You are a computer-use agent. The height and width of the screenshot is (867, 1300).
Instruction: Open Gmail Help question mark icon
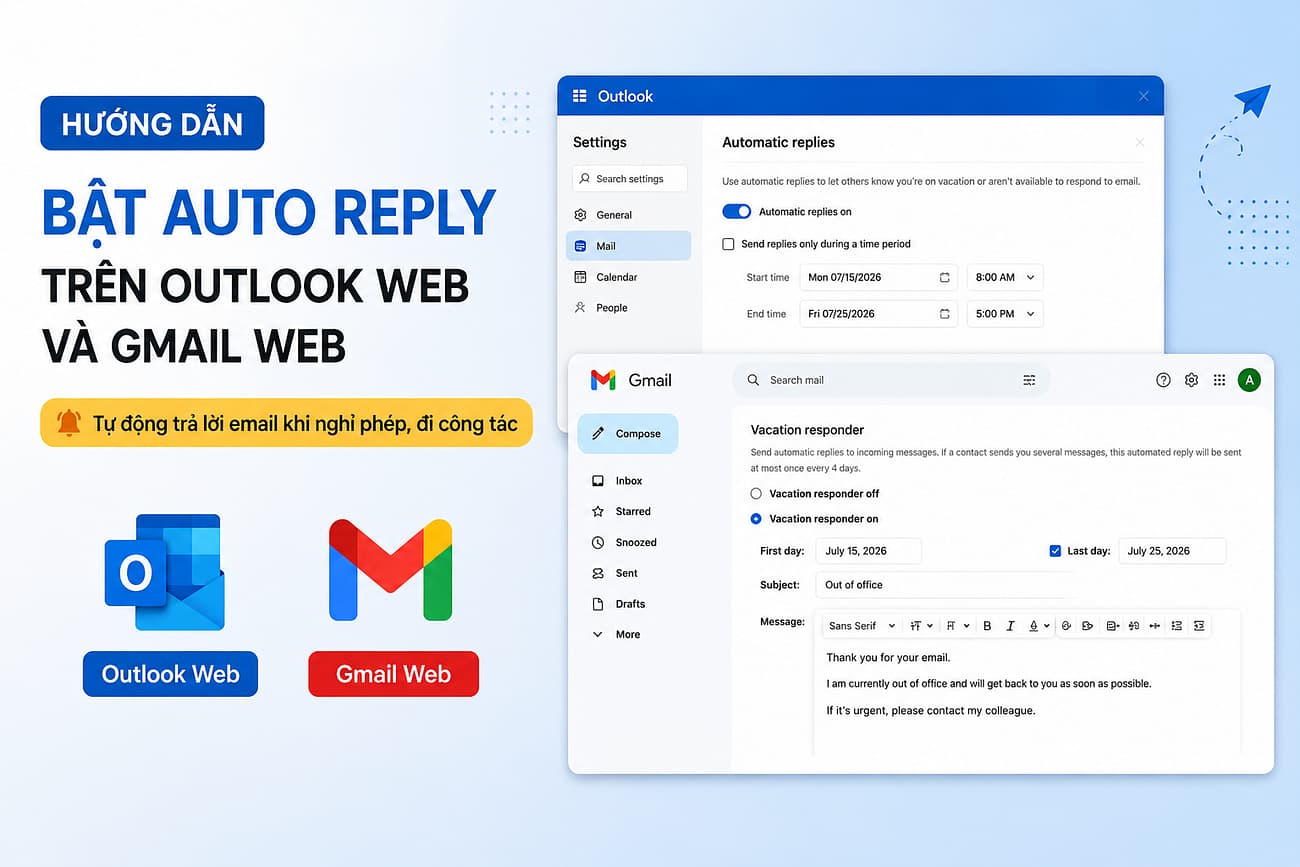coord(1163,380)
